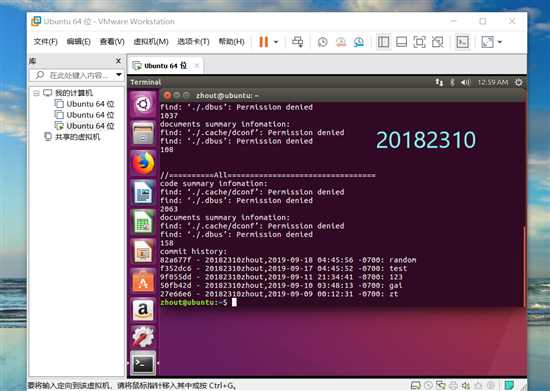Open the snapshot manager icon
The image size is (550, 391).
[358, 42]
